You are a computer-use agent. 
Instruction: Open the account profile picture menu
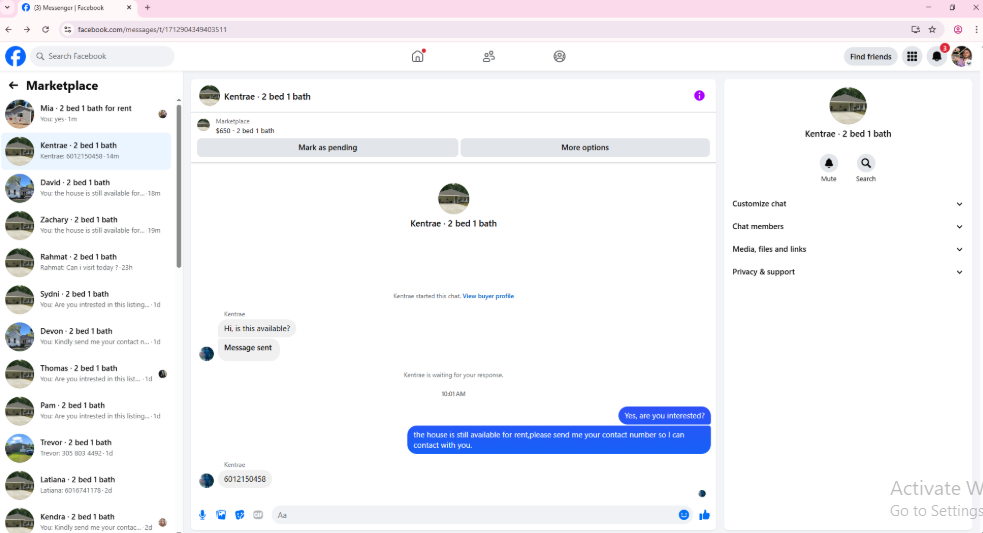[962, 56]
